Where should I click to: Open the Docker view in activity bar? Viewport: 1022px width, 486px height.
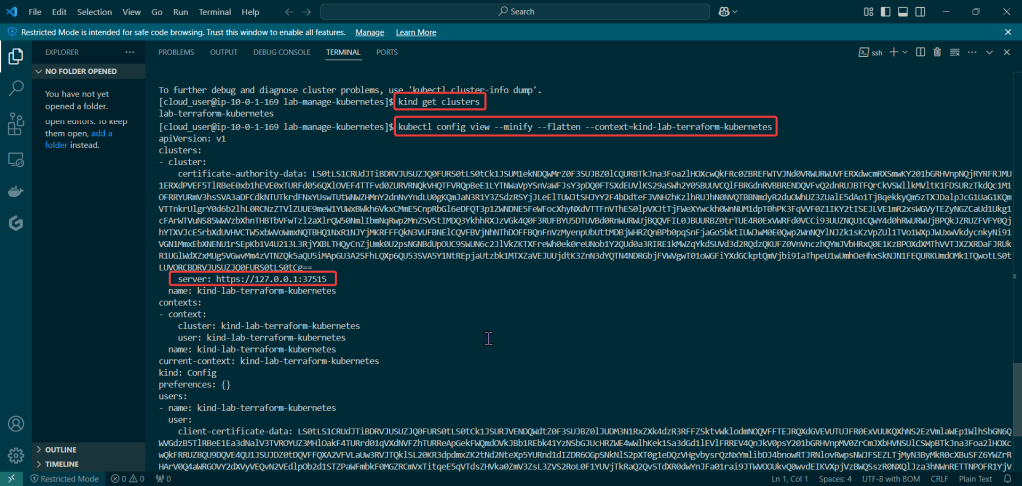(x=16, y=190)
